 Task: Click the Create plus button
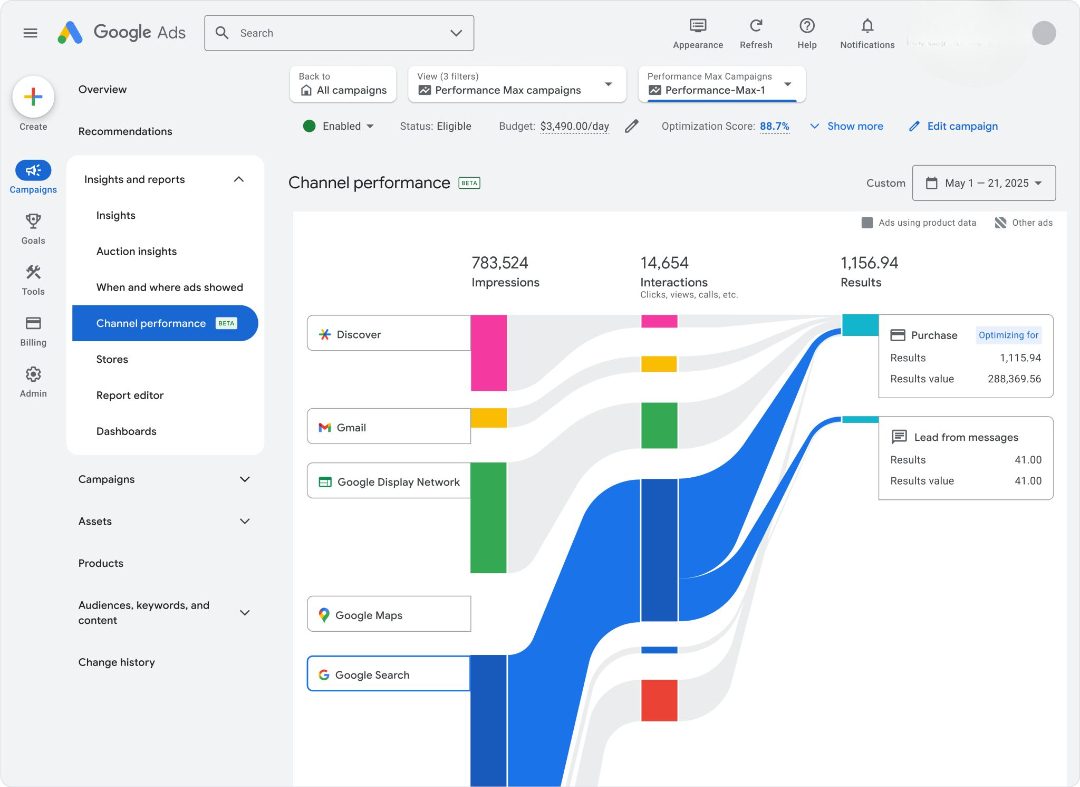(33, 96)
